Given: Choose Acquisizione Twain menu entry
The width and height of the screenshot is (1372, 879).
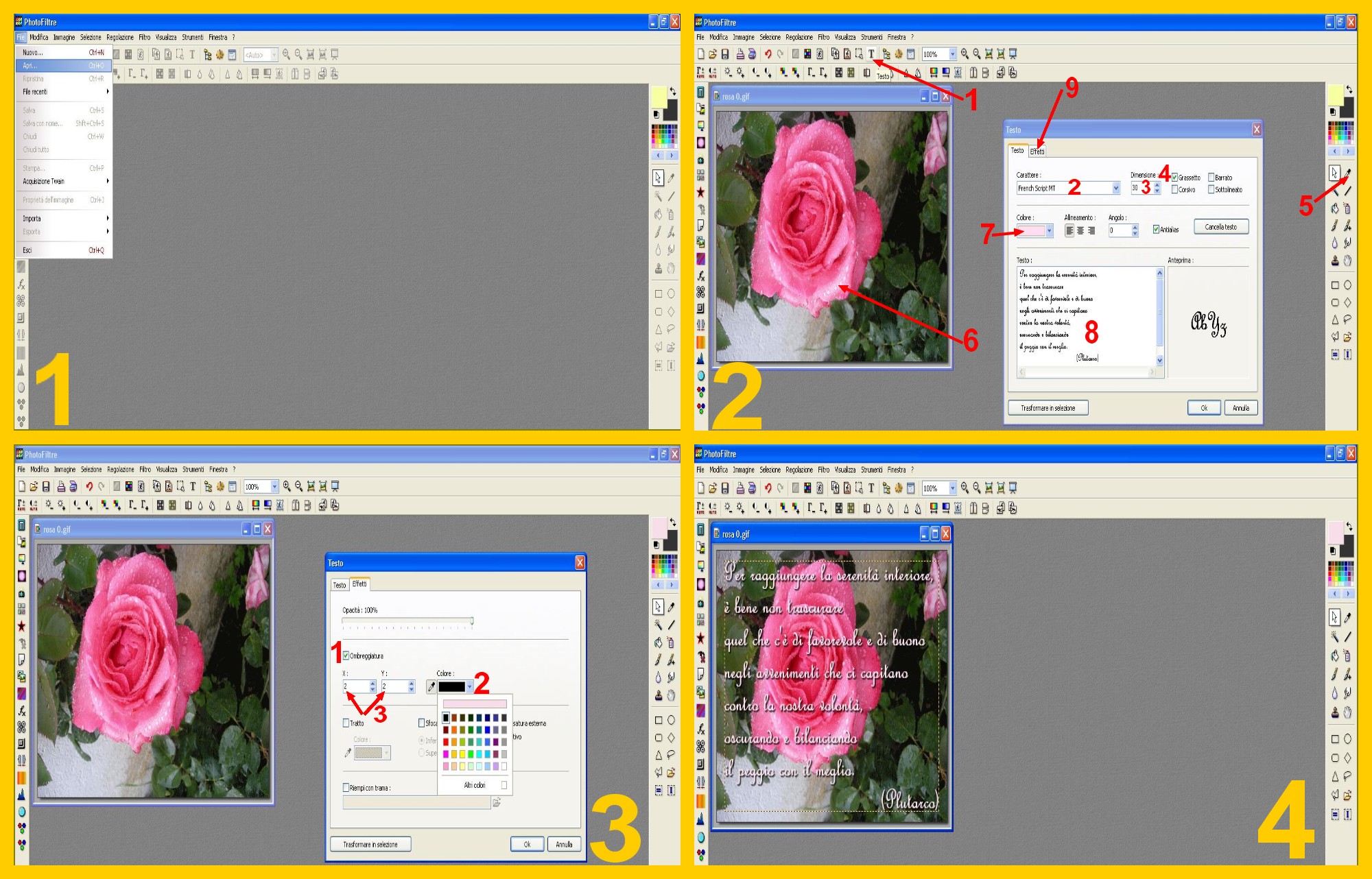Looking at the screenshot, I should pyautogui.click(x=44, y=182).
